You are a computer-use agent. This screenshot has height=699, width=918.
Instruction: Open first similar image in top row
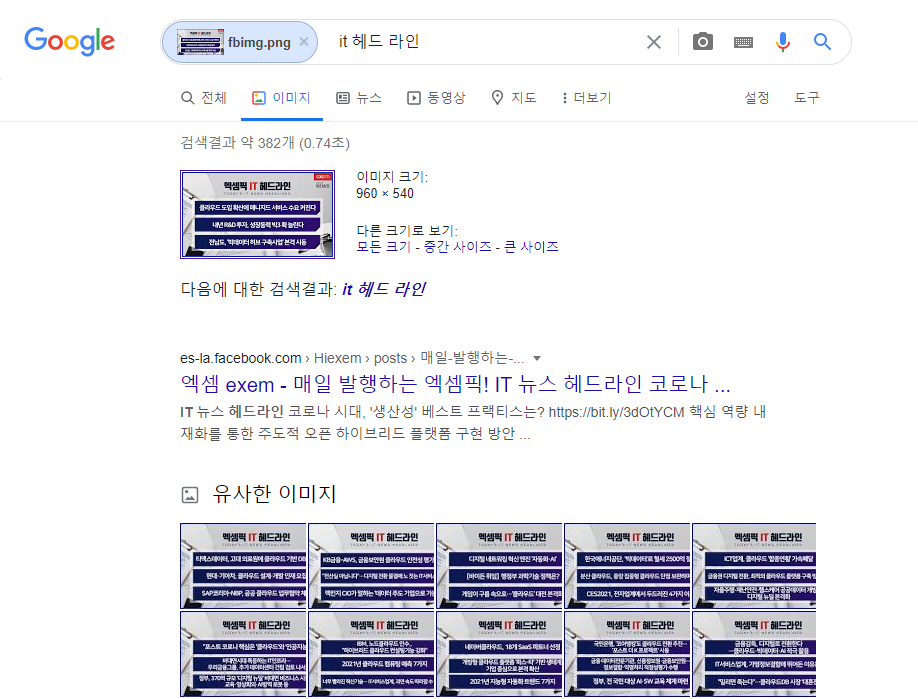[243, 566]
